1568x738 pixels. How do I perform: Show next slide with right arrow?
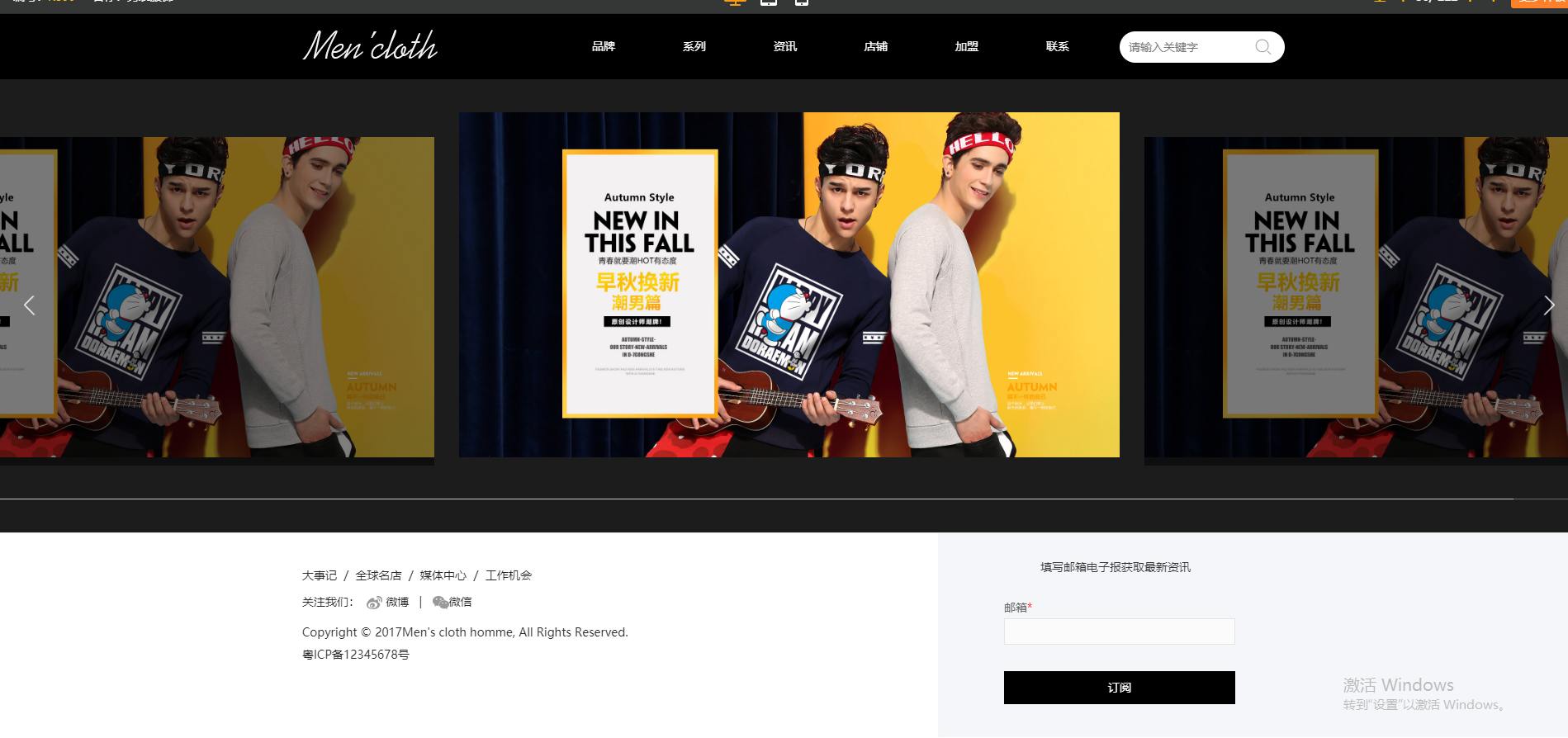pyautogui.click(x=1549, y=305)
